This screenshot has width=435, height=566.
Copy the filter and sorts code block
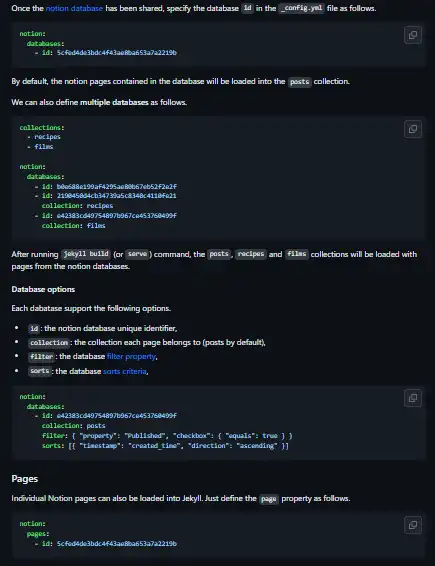[x=413, y=398]
